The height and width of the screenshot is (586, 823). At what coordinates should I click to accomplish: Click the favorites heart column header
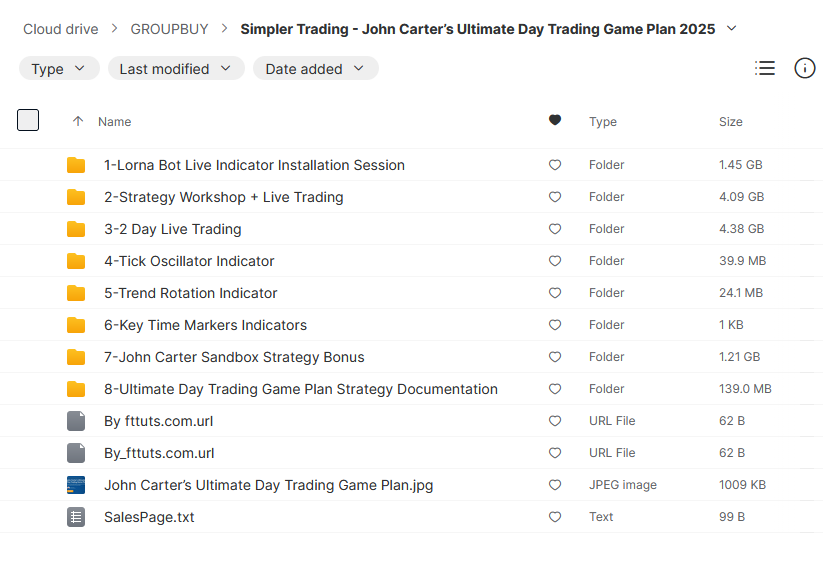pyautogui.click(x=555, y=121)
